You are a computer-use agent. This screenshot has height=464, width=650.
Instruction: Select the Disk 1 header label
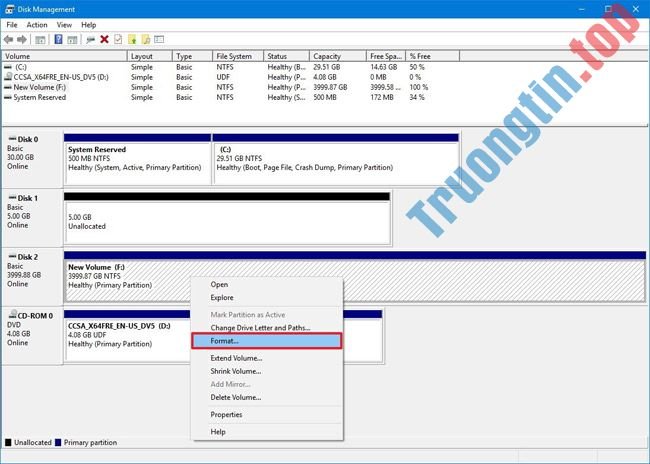click(28, 198)
